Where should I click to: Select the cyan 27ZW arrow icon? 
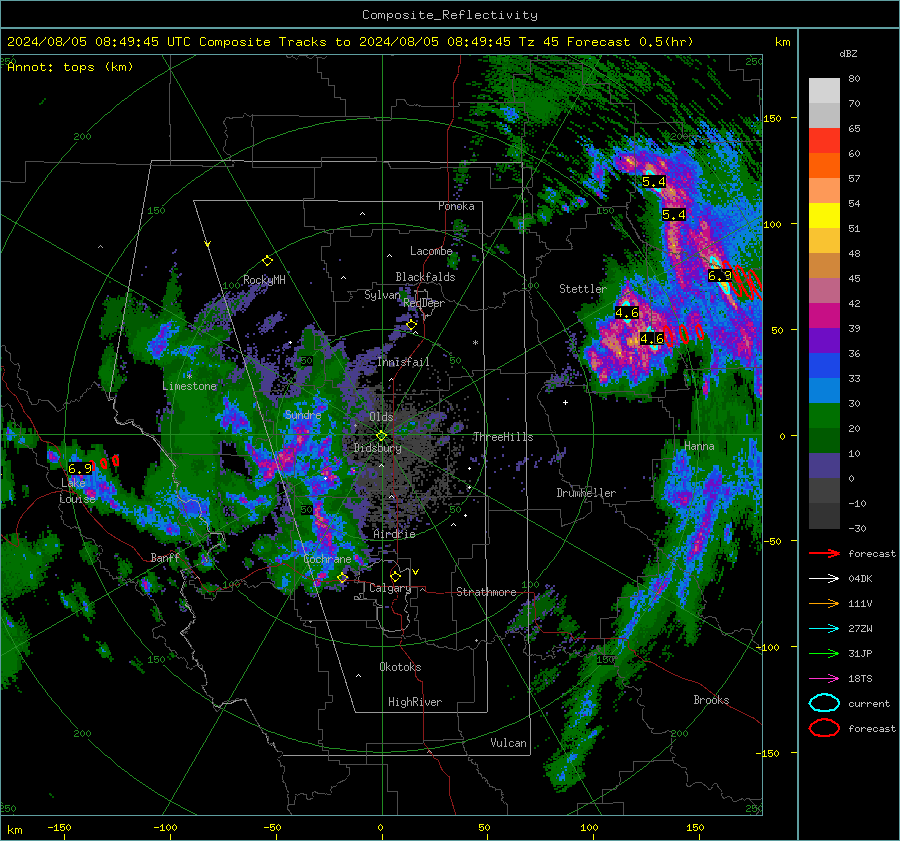click(824, 629)
